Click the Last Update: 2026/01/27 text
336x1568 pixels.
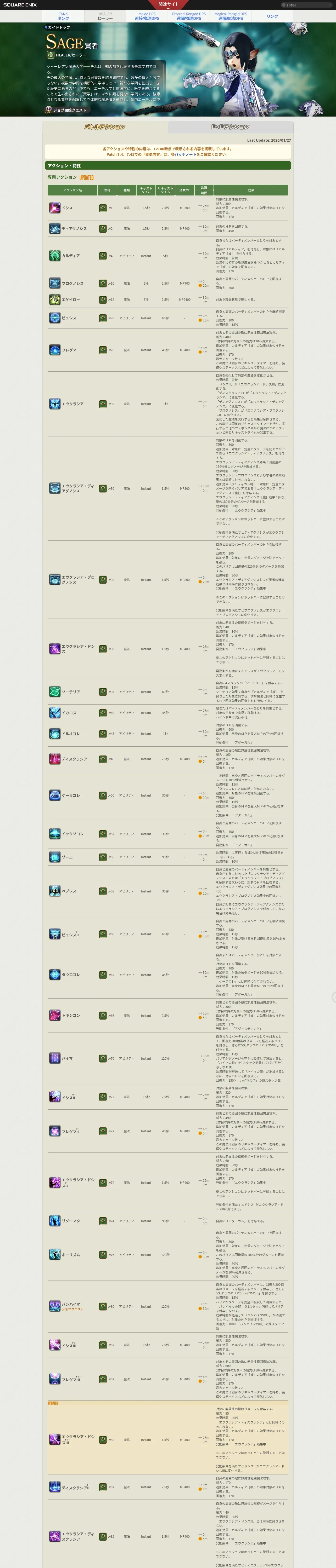269,141
